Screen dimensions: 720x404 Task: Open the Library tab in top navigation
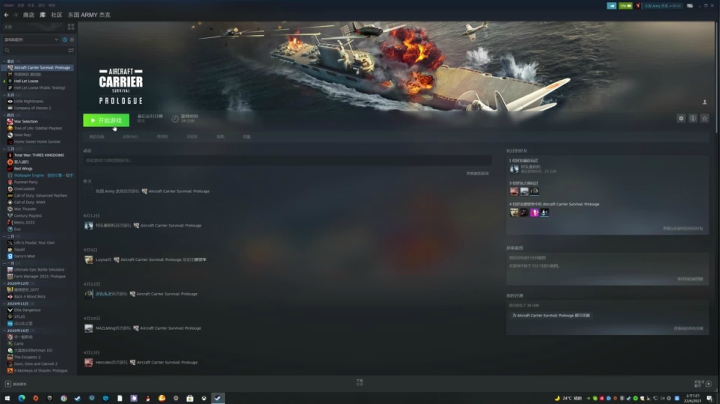pos(43,15)
